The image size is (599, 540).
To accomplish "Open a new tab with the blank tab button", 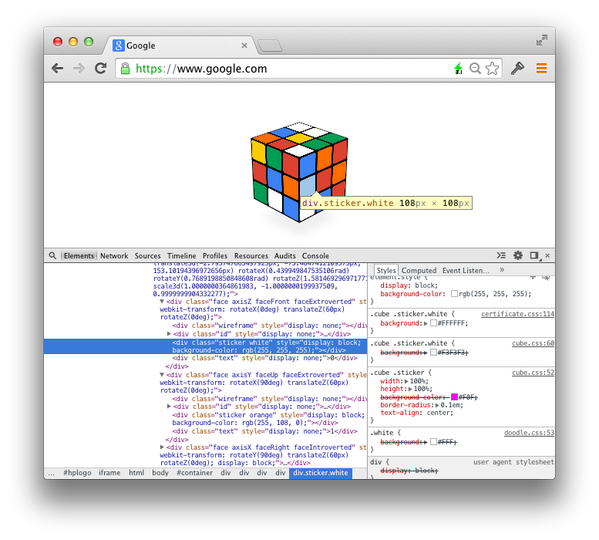I will tap(270, 46).
